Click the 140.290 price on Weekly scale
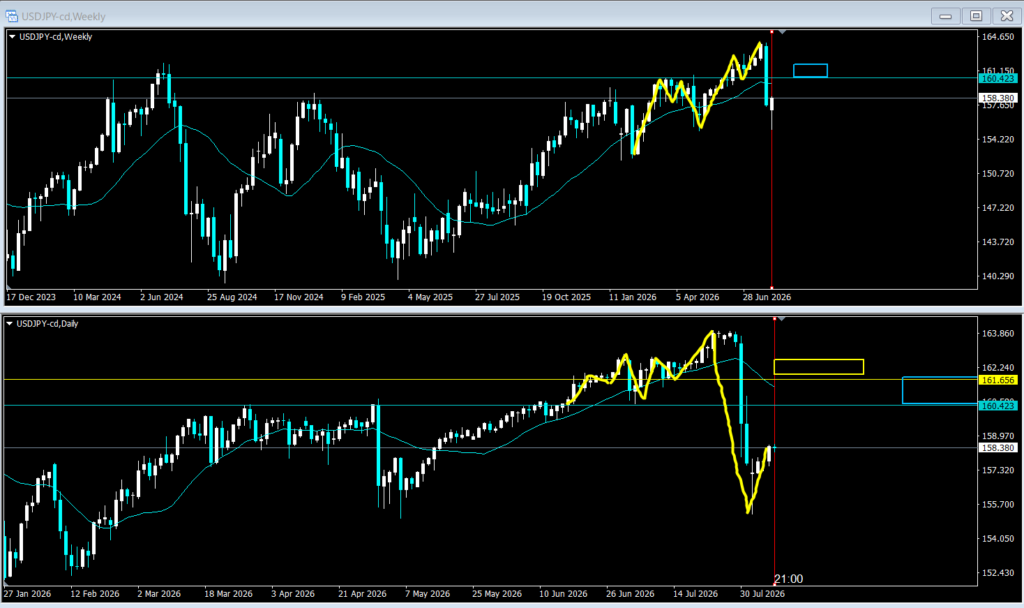 click(x=998, y=276)
